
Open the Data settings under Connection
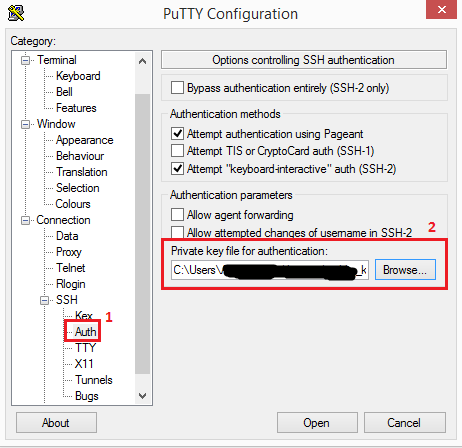click(67, 236)
